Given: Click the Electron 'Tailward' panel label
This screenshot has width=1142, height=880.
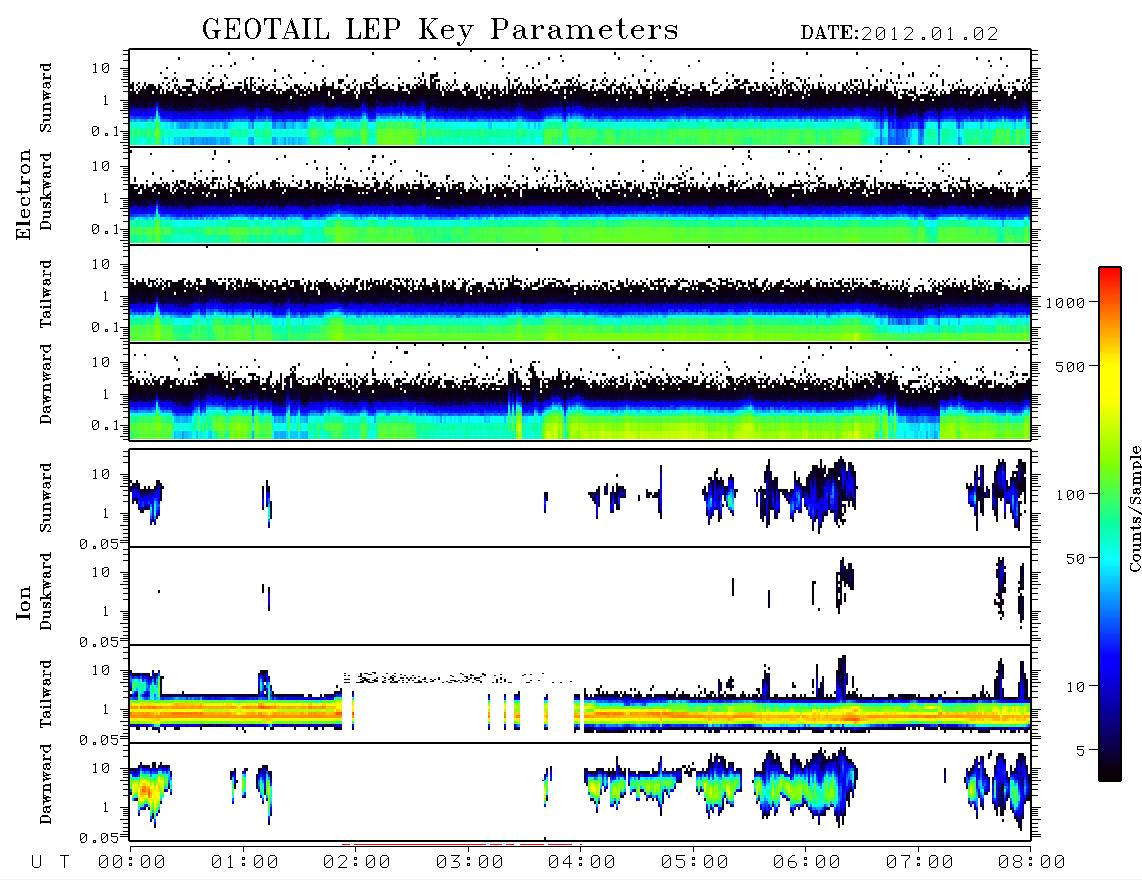Looking at the screenshot, I should point(46,294).
